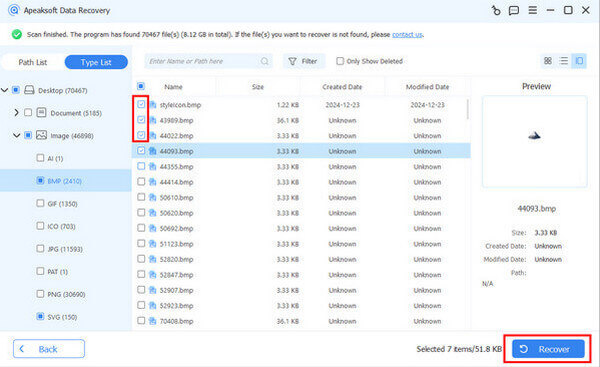
Task: Click the search magnifier icon
Action: [264, 61]
